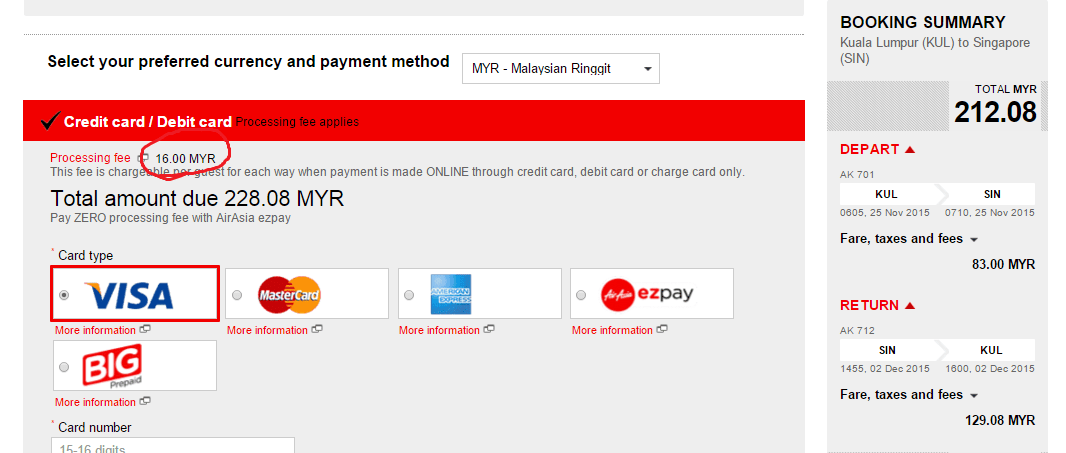Collapse the DEPART section arrow
The image size is (1066, 453).
tap(910, 150)
